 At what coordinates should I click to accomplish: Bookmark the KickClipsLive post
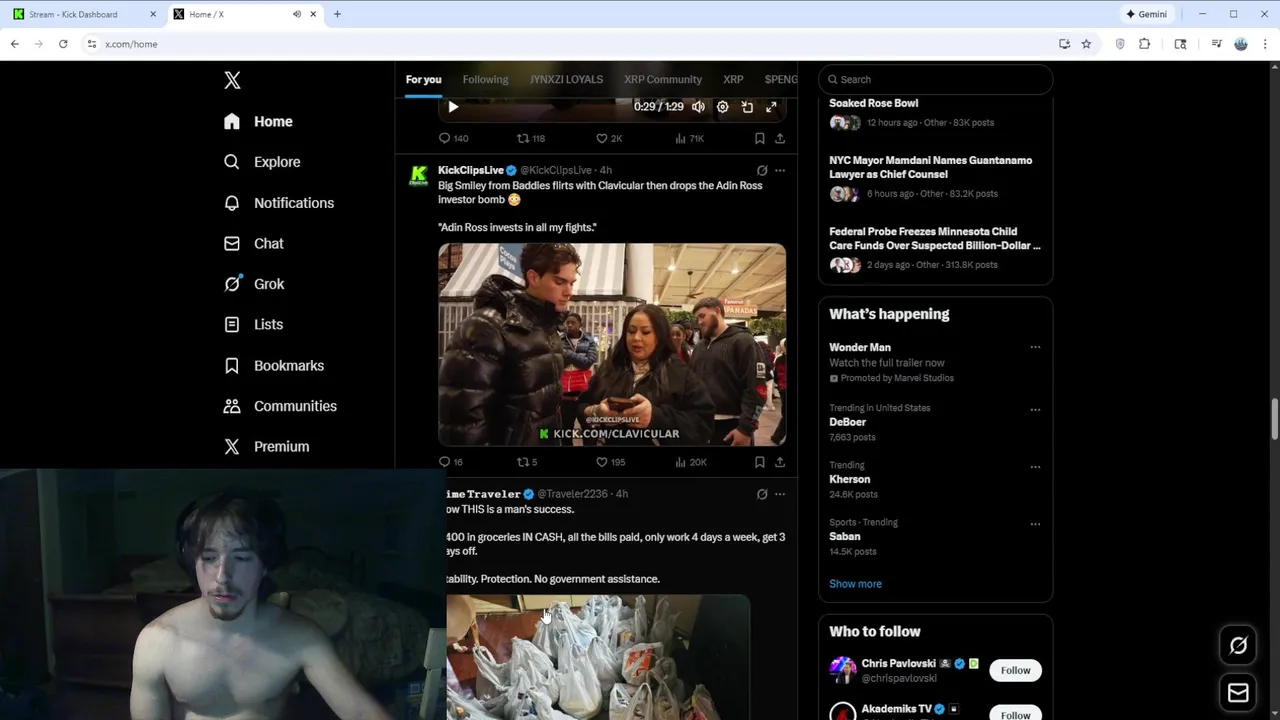pos(760,462)
